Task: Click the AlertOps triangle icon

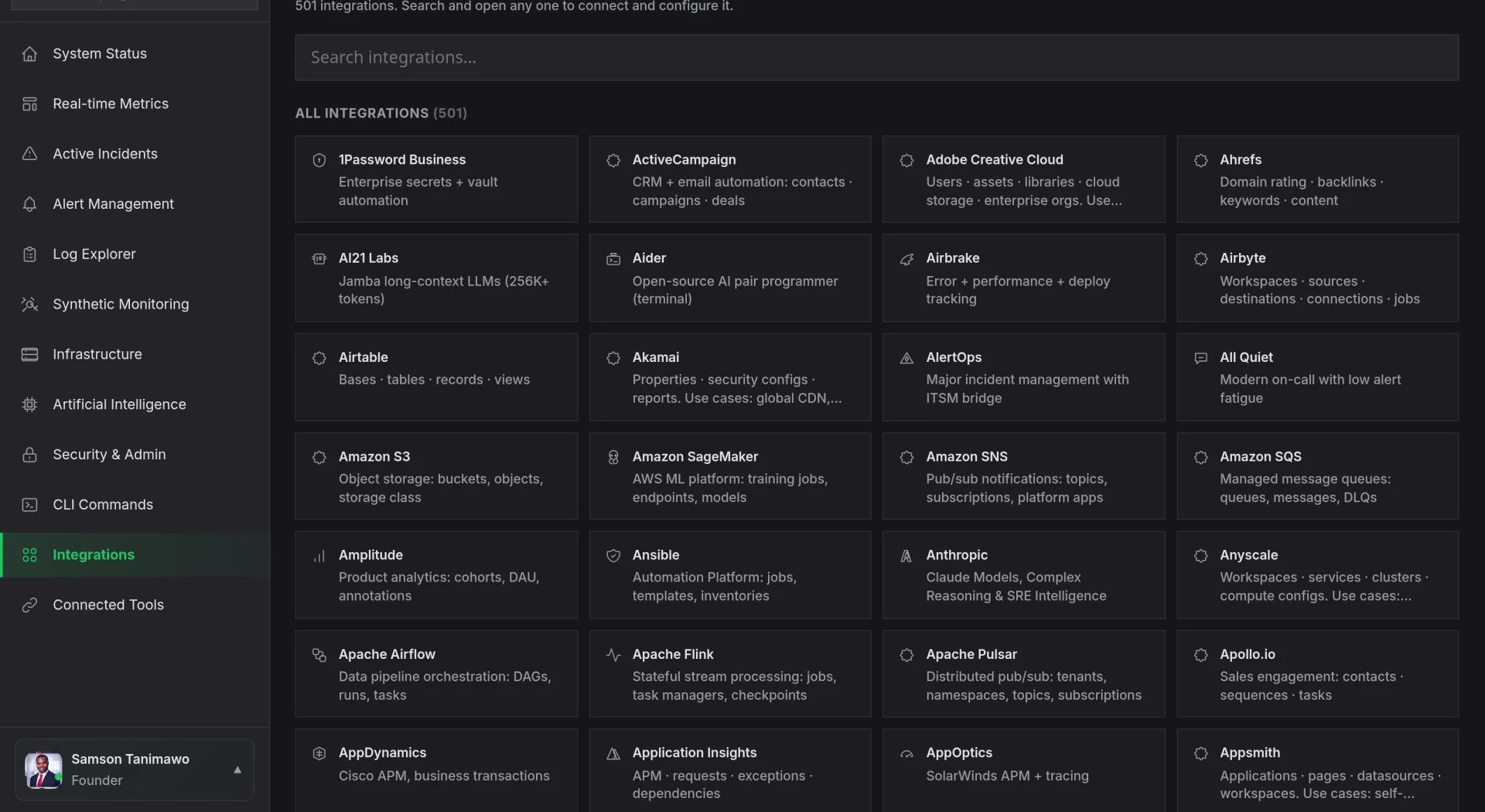Action: coord(906,358)
